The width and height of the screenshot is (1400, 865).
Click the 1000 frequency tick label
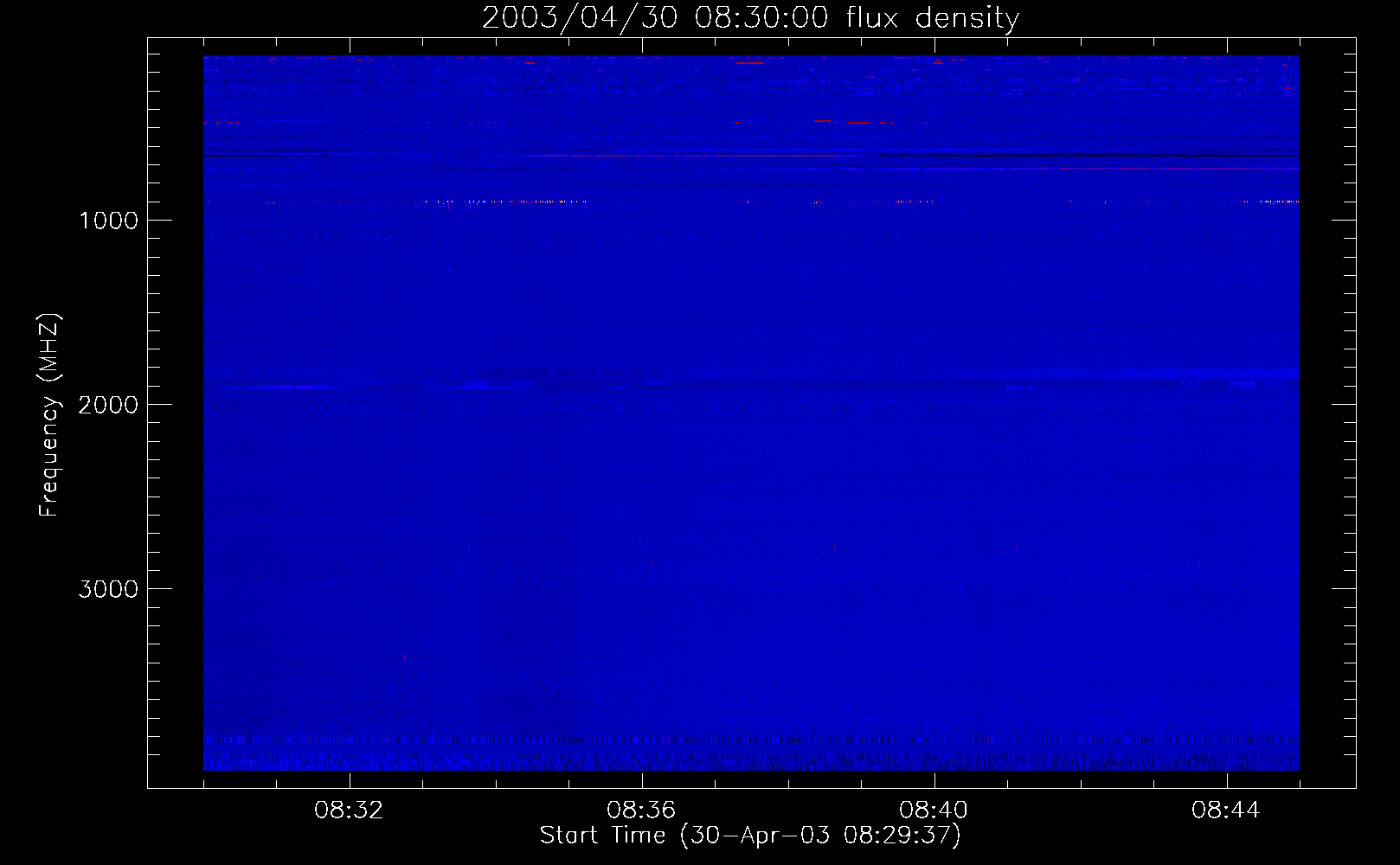tap(108, 221)
